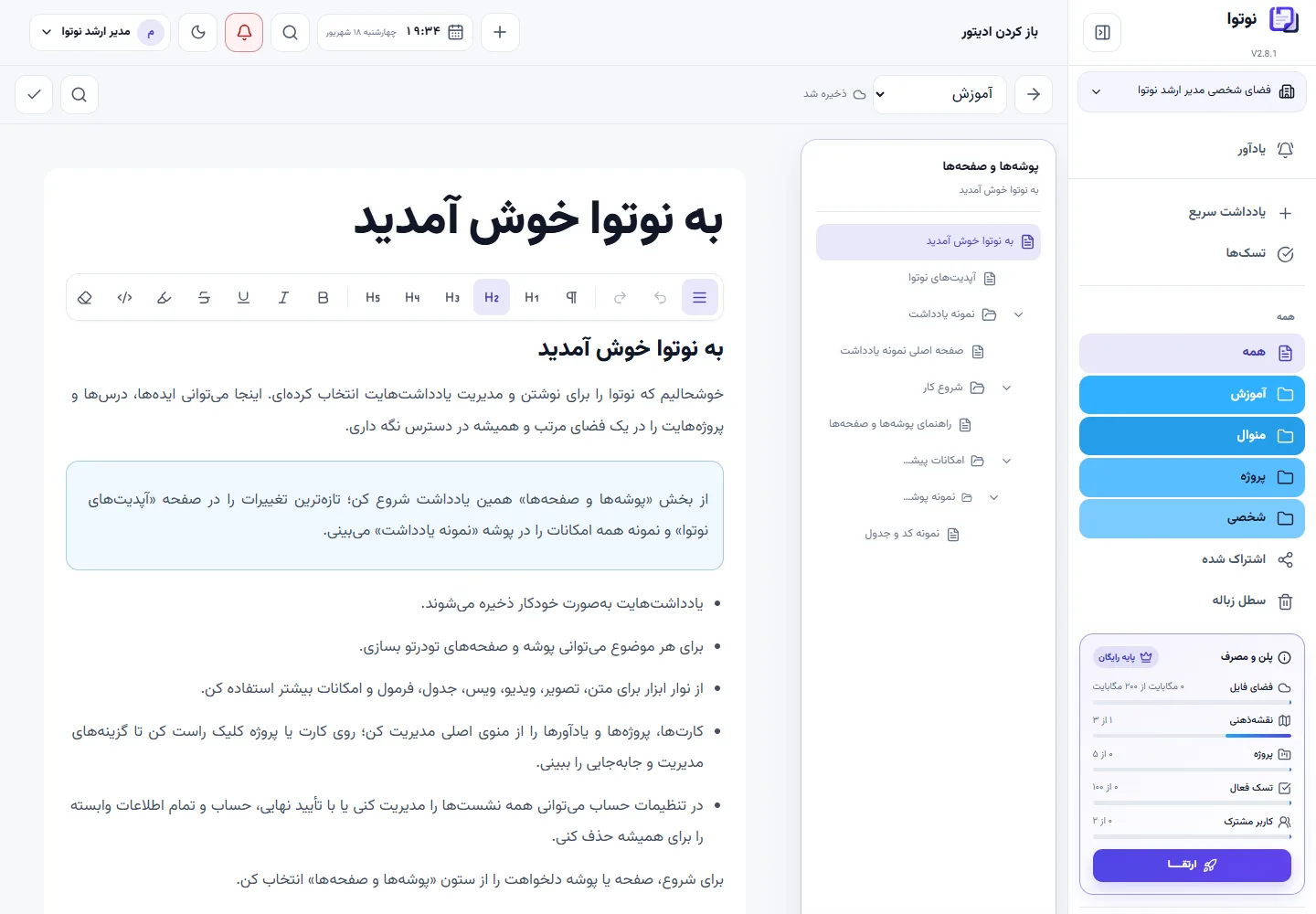Select the شروع کار folder row
1316x914 pixels.
953,388
